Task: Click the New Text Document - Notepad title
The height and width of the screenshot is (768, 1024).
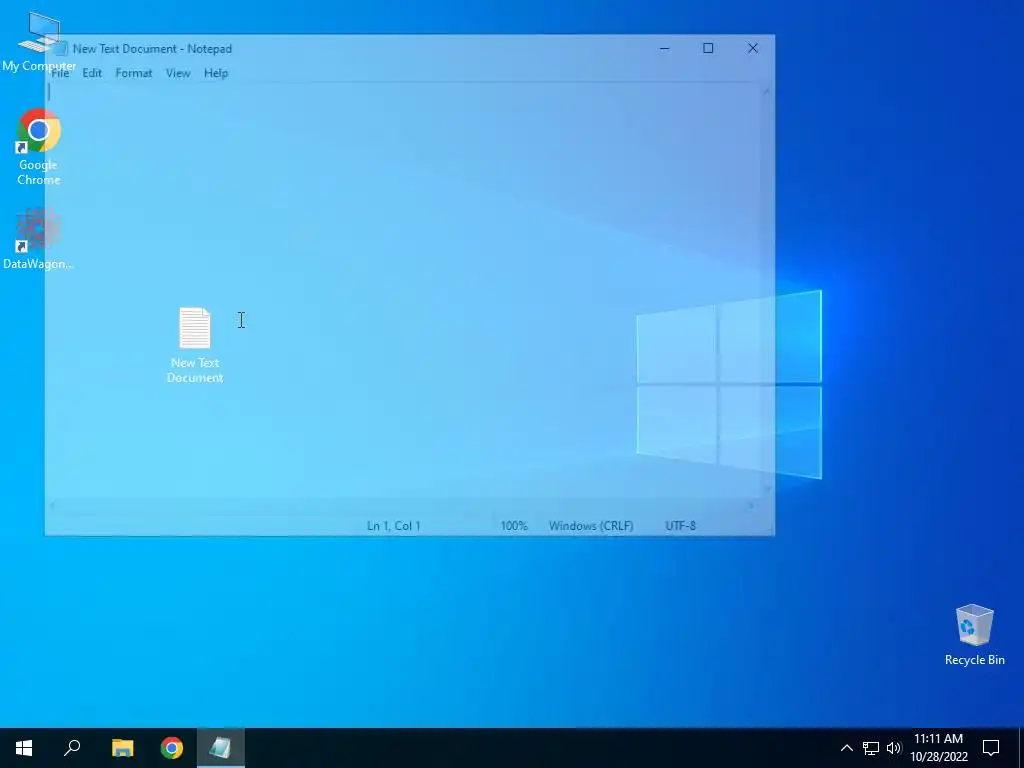Action: pos(152,49)
